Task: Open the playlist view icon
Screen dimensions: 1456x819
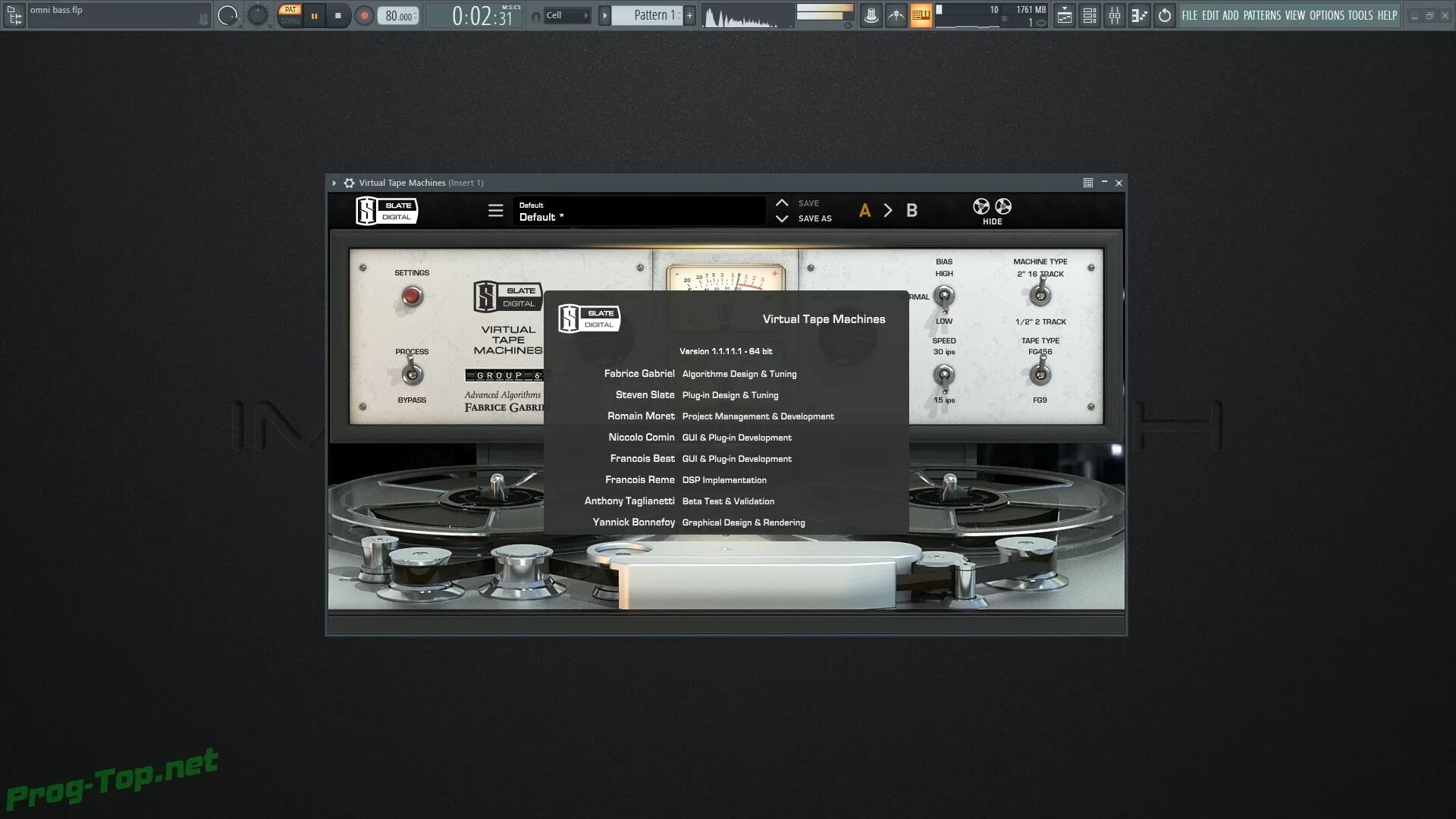Action: coord(1065,15)
